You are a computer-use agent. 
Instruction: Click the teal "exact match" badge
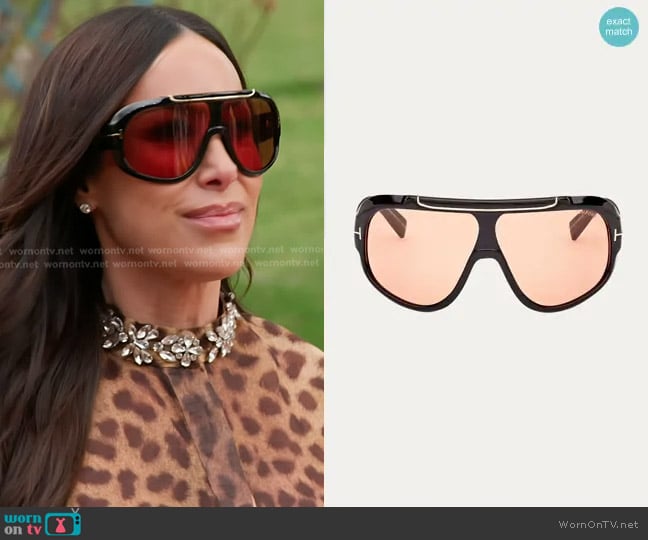619,27
